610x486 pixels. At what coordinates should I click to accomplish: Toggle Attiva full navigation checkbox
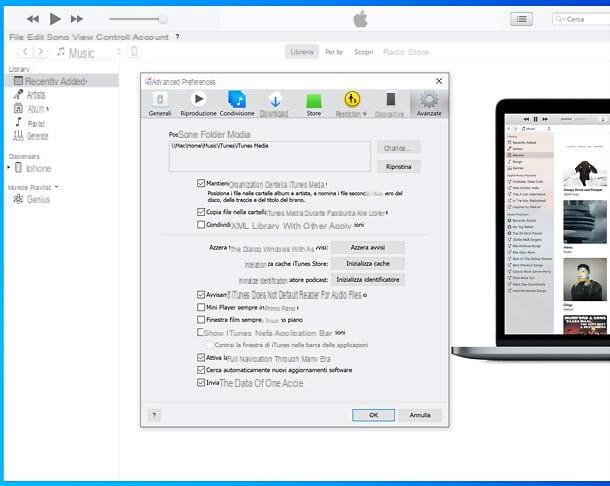[201, 357]
